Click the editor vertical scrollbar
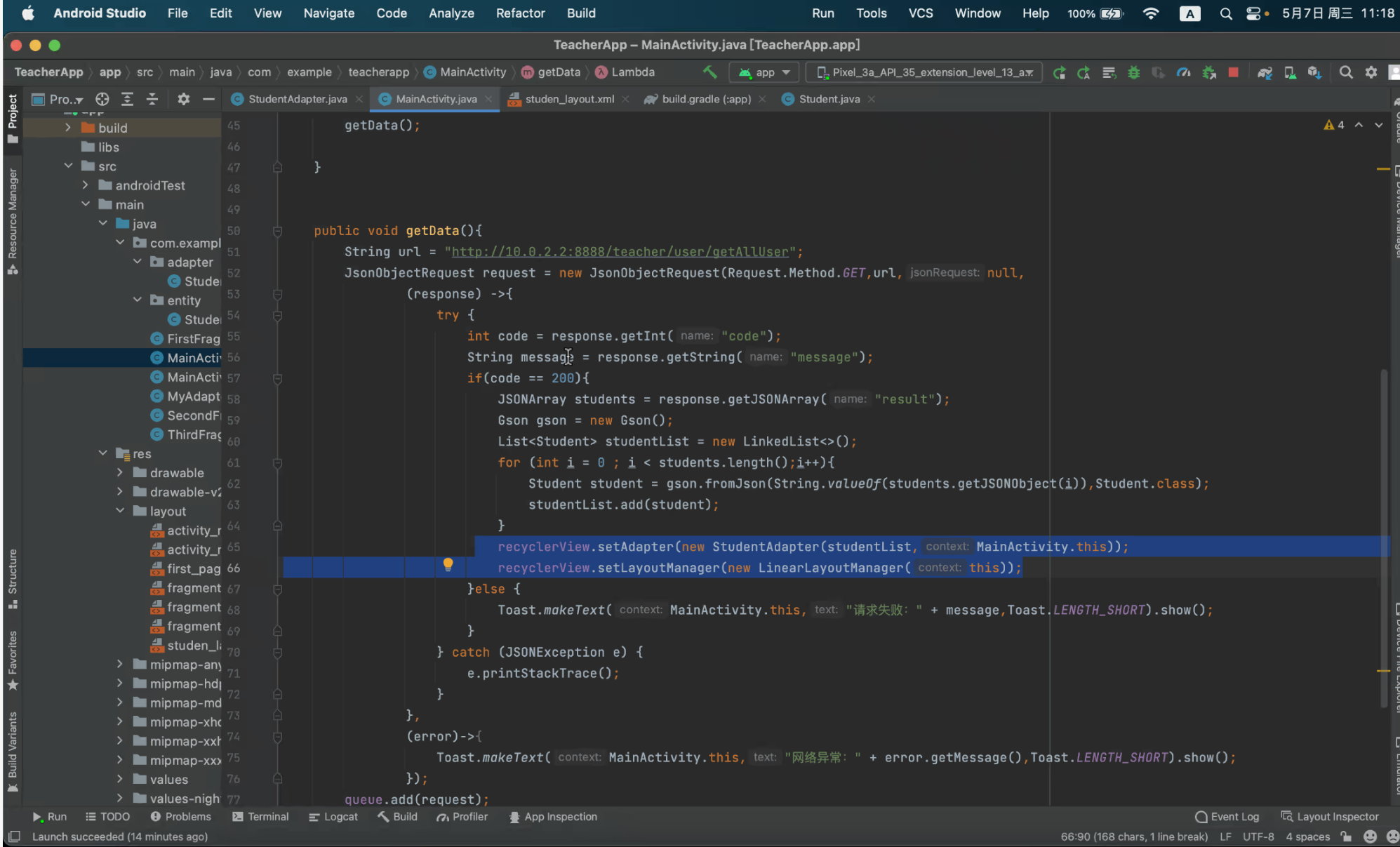The width and height of the screenshot is (1400, 847). point(1384,533)
